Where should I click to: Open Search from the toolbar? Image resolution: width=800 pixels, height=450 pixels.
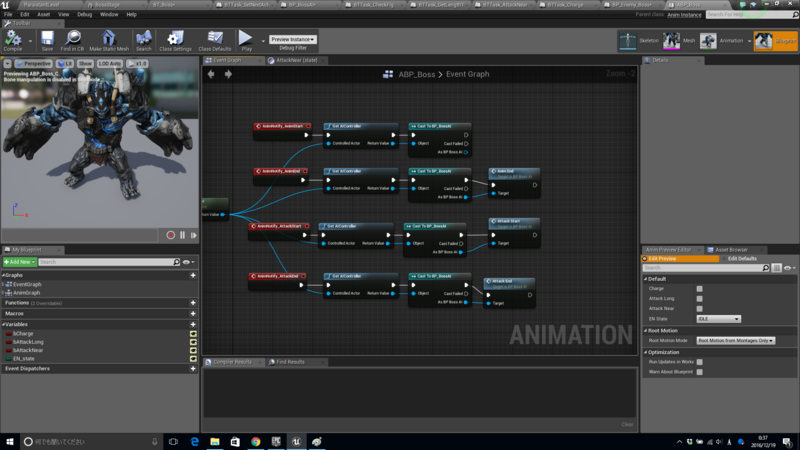(143, 40)
